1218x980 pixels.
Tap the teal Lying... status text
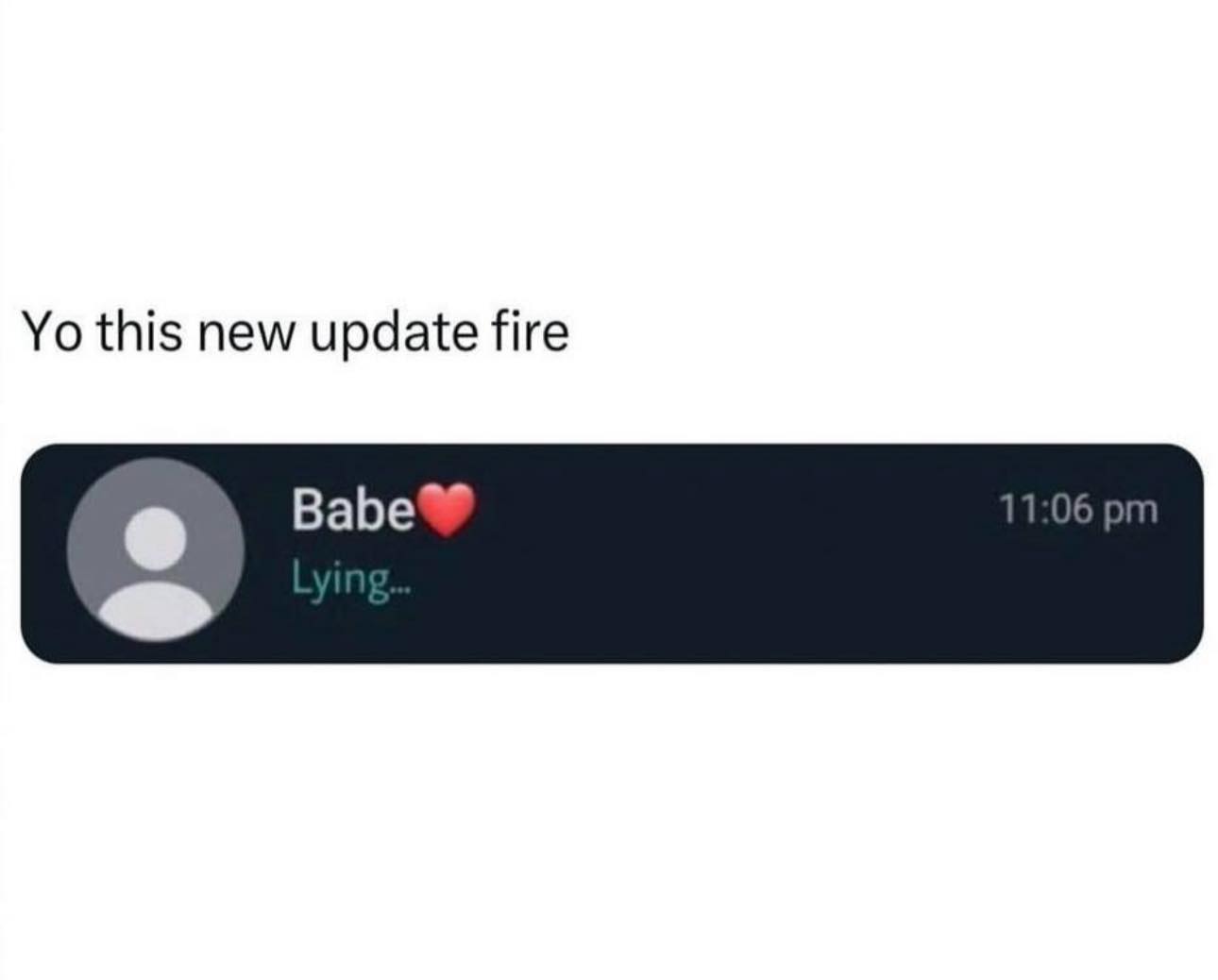pos(351,579)
